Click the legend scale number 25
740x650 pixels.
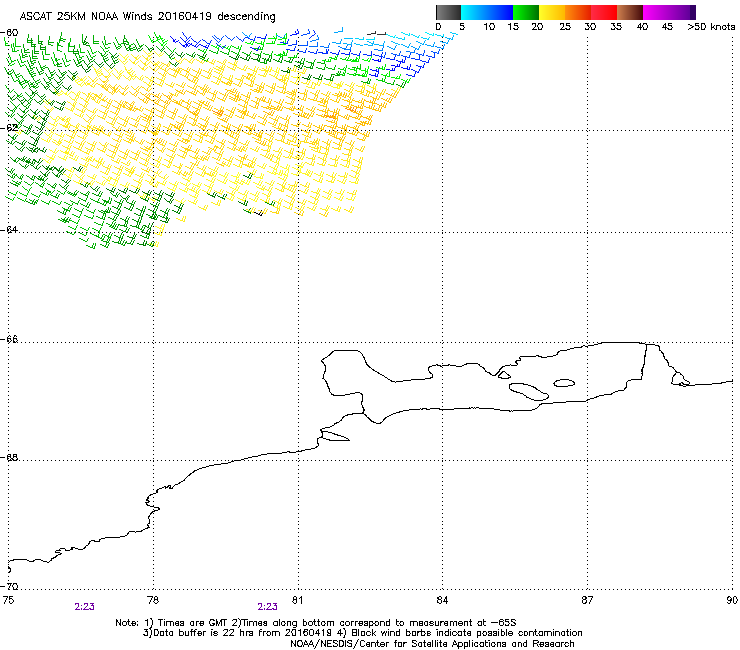coord(565,27)
